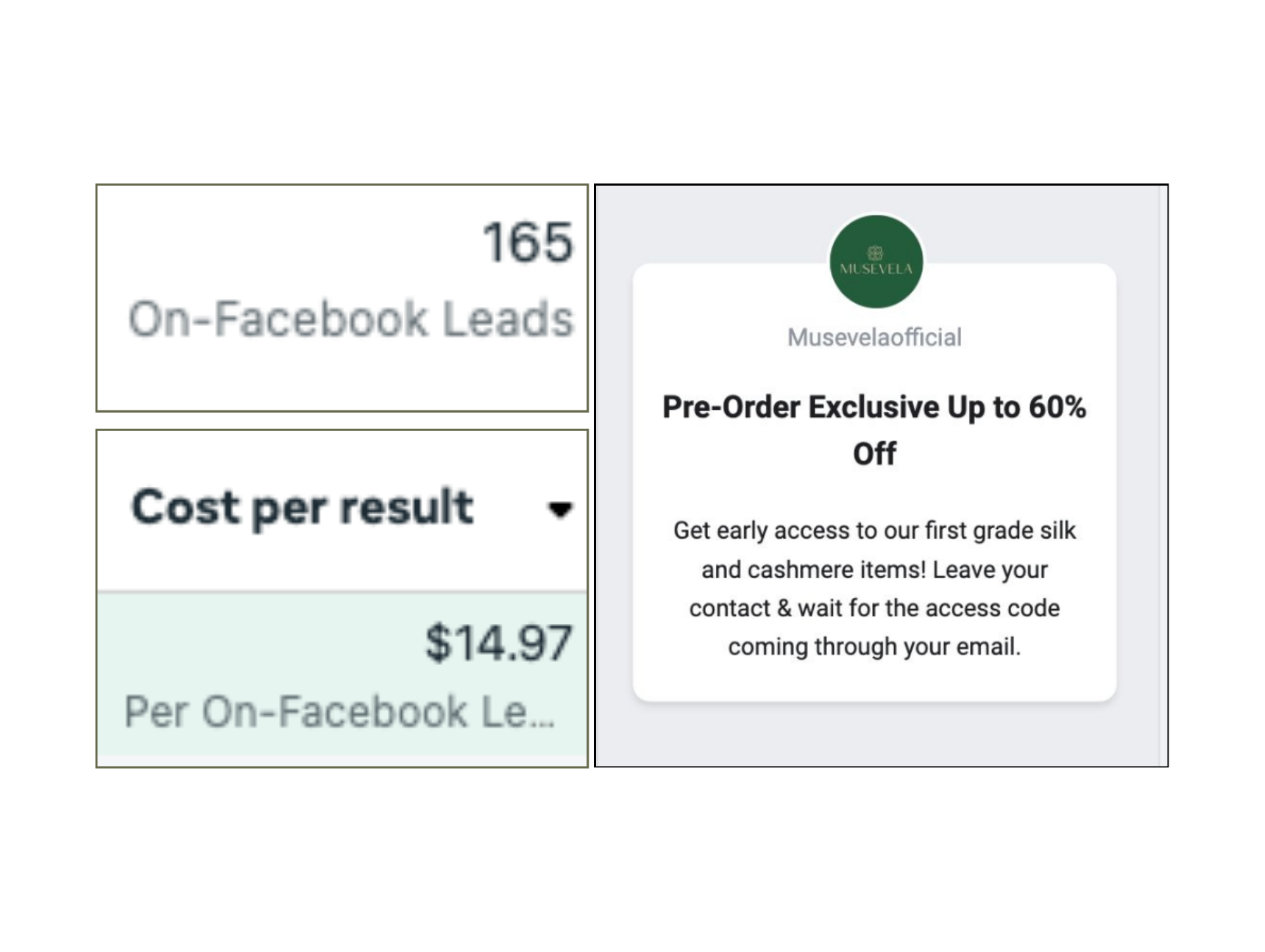Screen dimensions: 1265x952
Task: Click the flower emblem inside Musevela logo
Action: [875, 253]
